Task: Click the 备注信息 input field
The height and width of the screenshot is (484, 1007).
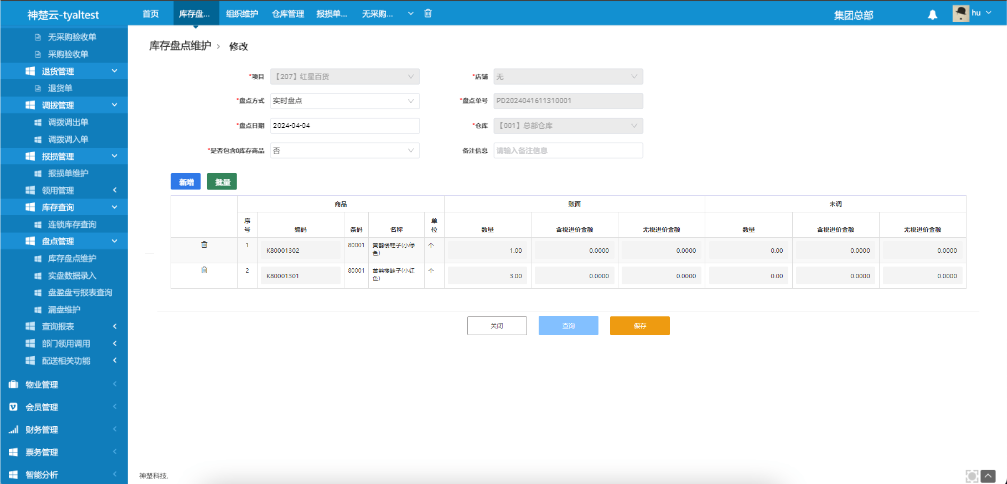Action: click(x=567, y=150)
